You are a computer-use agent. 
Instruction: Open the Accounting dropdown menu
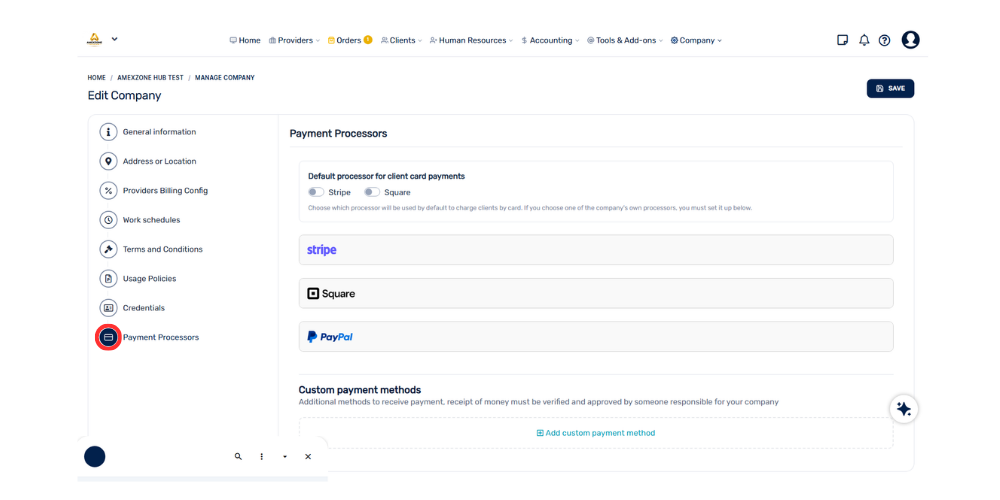coord(550,40)
